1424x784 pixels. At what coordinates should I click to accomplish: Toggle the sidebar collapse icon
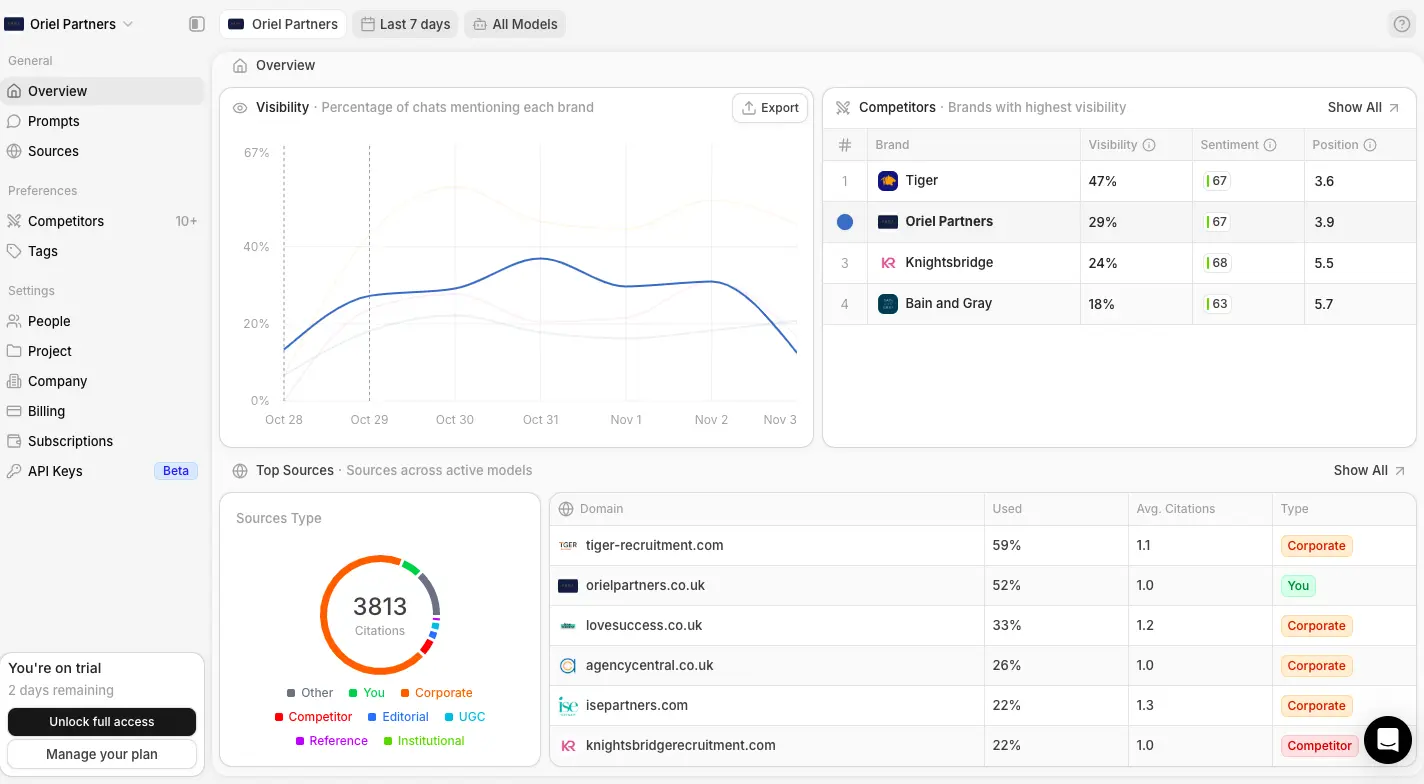197,24
